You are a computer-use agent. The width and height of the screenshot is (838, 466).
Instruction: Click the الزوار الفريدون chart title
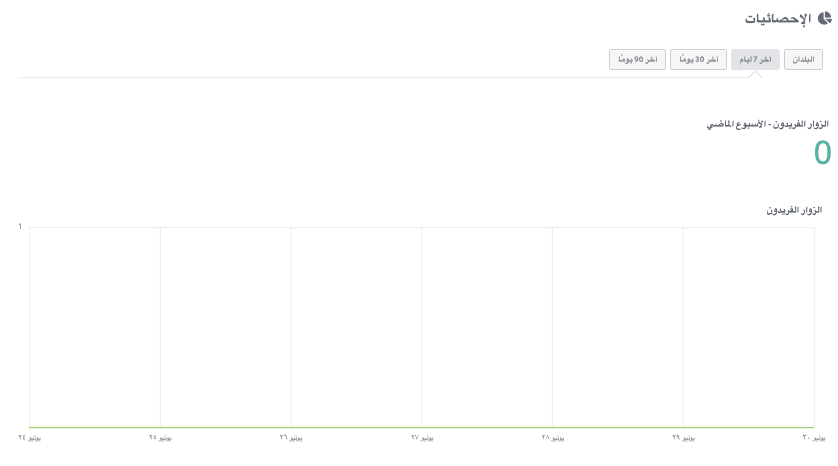pos(794,211)
